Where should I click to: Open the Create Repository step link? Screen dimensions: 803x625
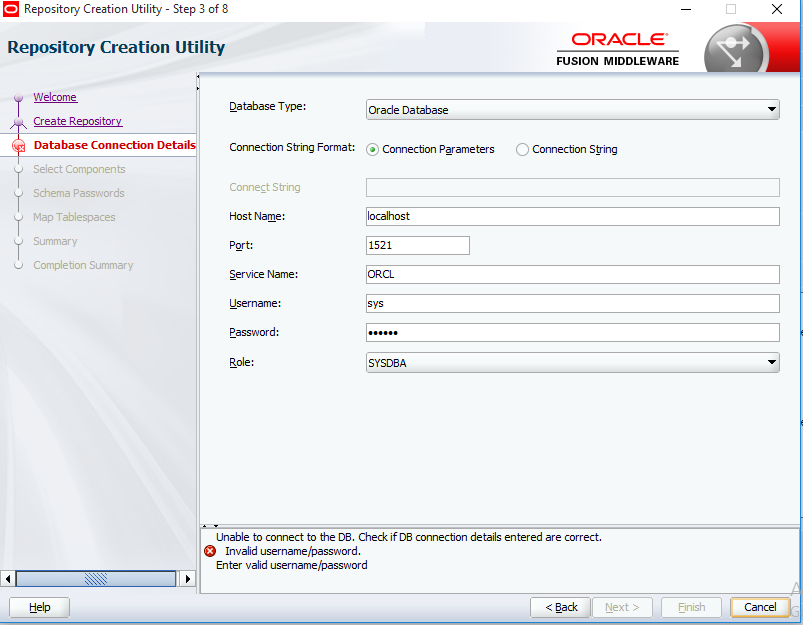77,121
